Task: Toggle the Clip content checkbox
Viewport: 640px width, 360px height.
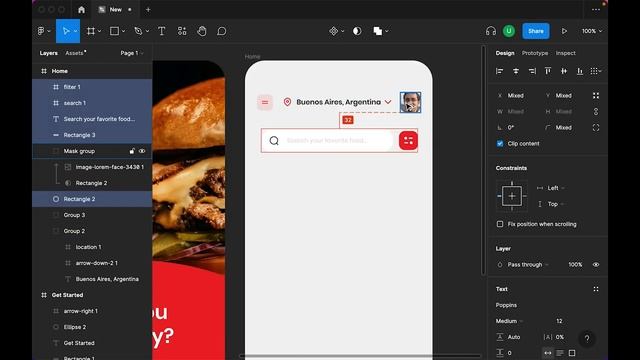Action: [500, 144]
